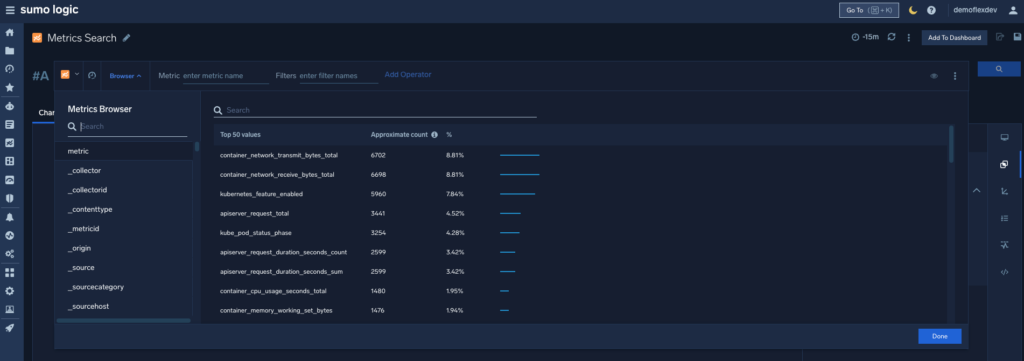The image size is (1024, 361).
Task: Click the Go To quick navigation button
Action: [869, 10]
